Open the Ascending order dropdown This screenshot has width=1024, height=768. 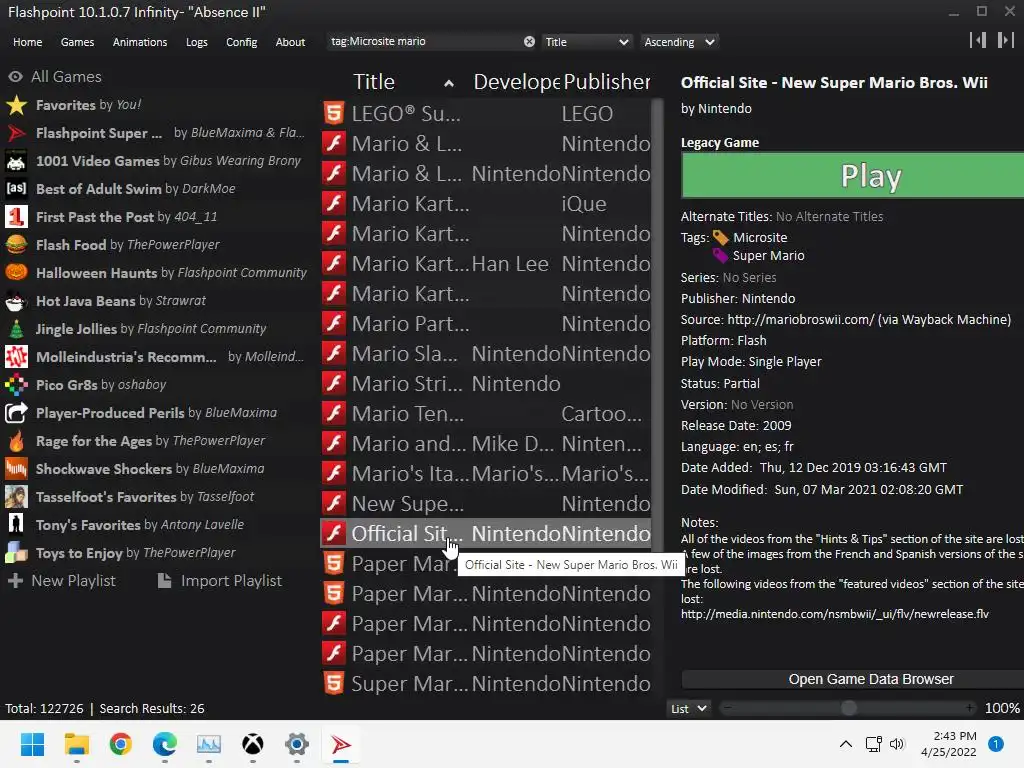pyautogui.click(x=679, y=42)
